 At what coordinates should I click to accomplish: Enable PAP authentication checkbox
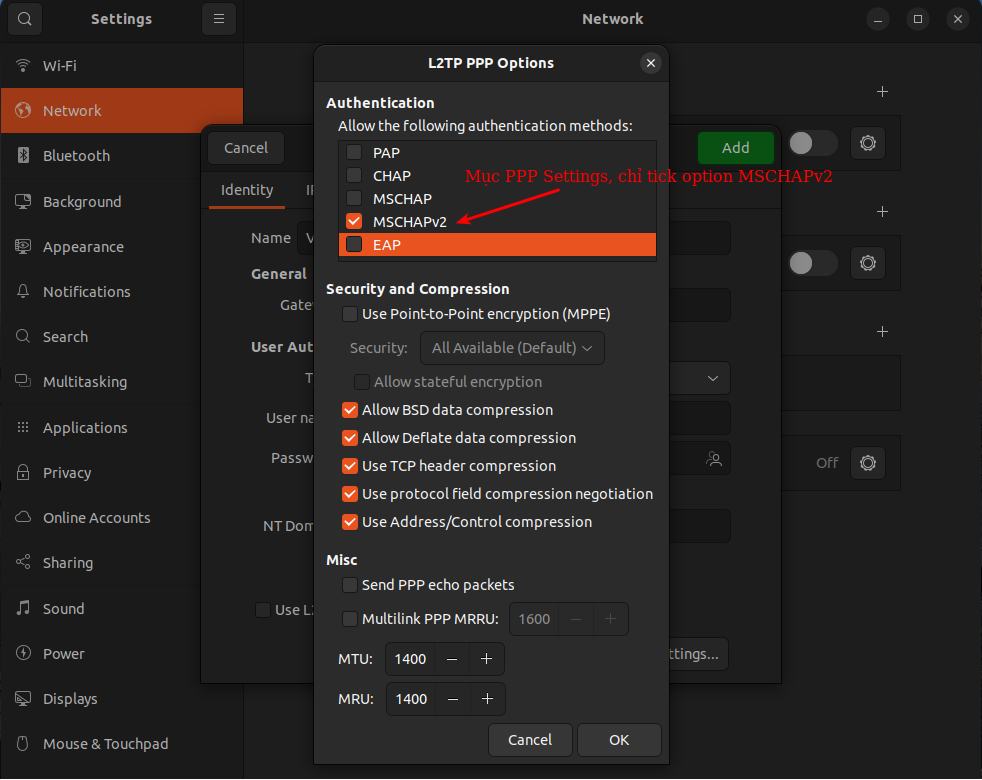tap(354, 152)
